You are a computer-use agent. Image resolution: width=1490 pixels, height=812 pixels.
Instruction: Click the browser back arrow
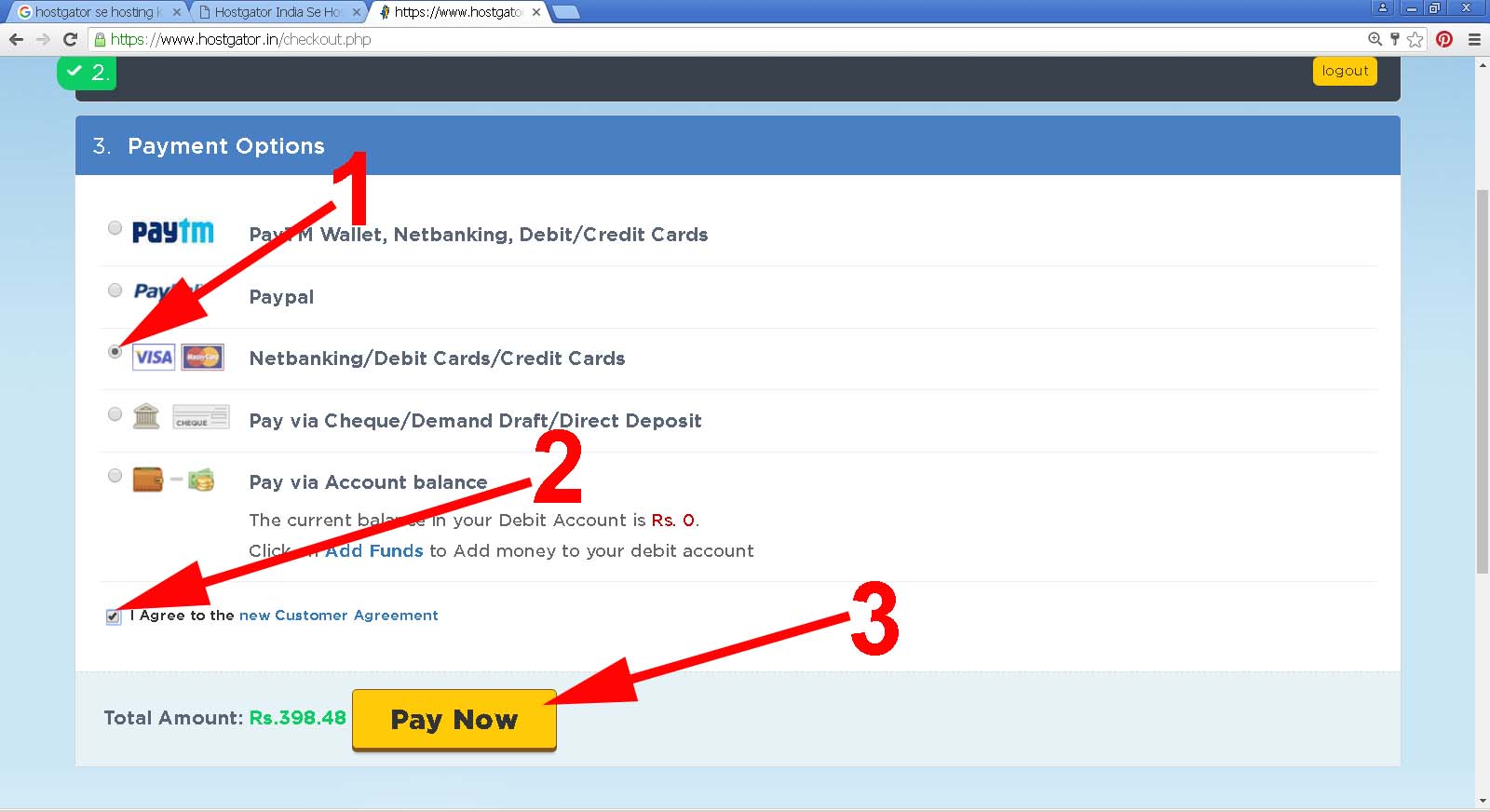pos(16,39)
